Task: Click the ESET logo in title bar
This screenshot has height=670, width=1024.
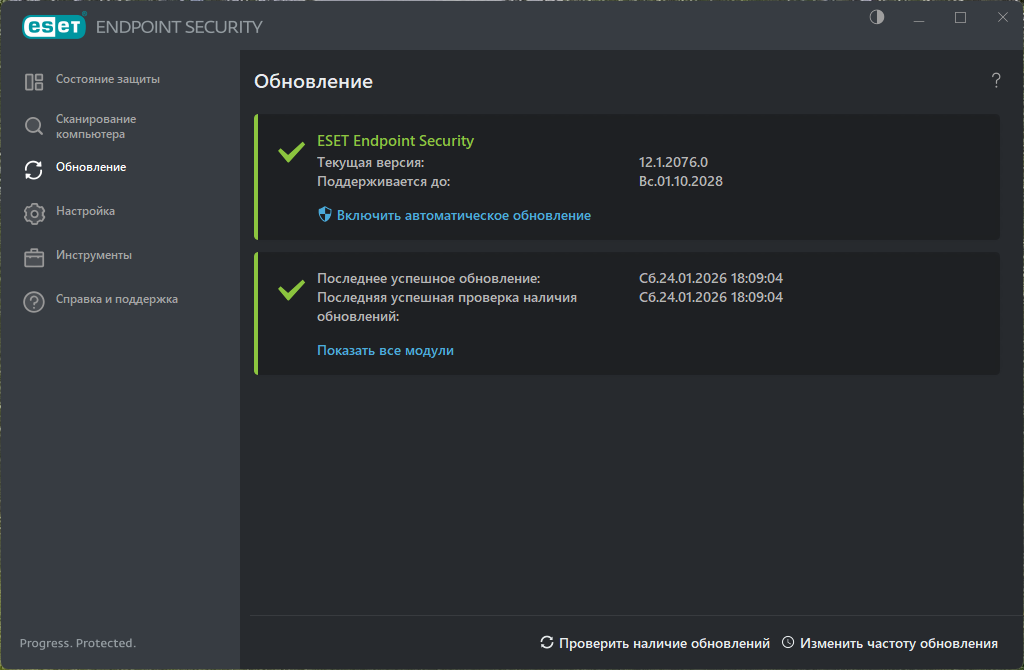Action: click(53, 27)
